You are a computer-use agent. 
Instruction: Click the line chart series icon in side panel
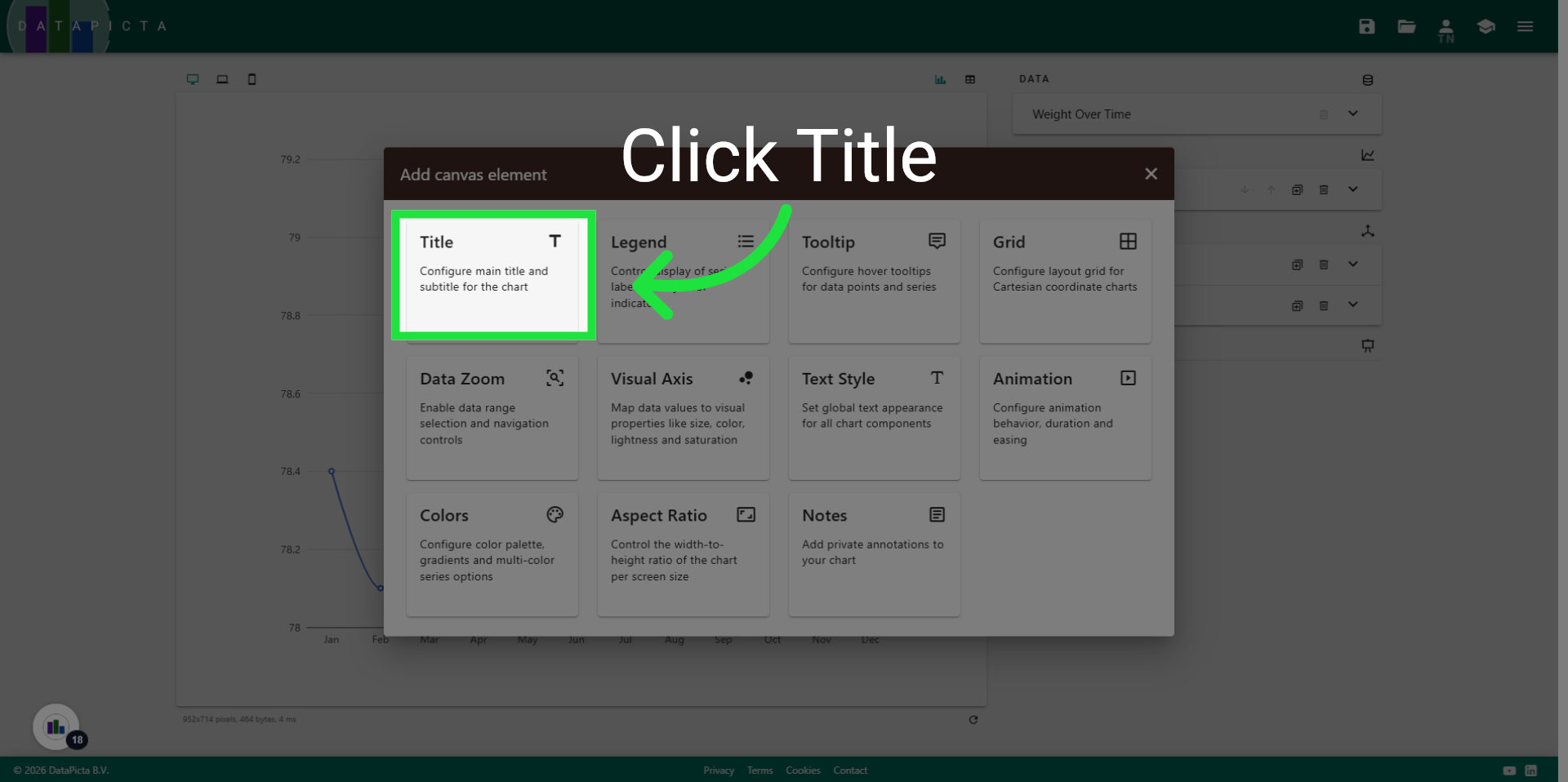[x=1368, y=155]
